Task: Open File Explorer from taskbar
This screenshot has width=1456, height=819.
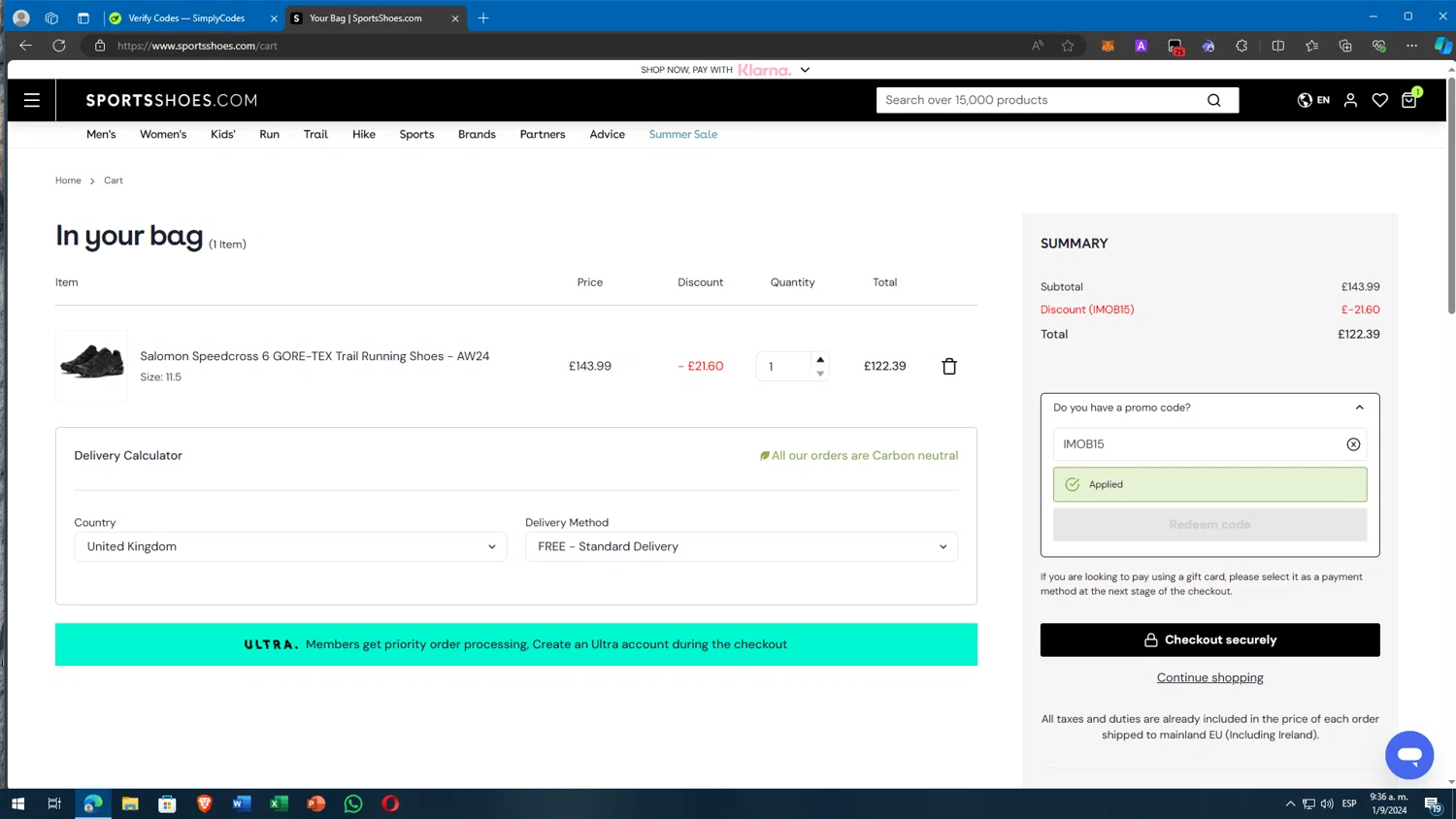Action: (x=130, y=803)
